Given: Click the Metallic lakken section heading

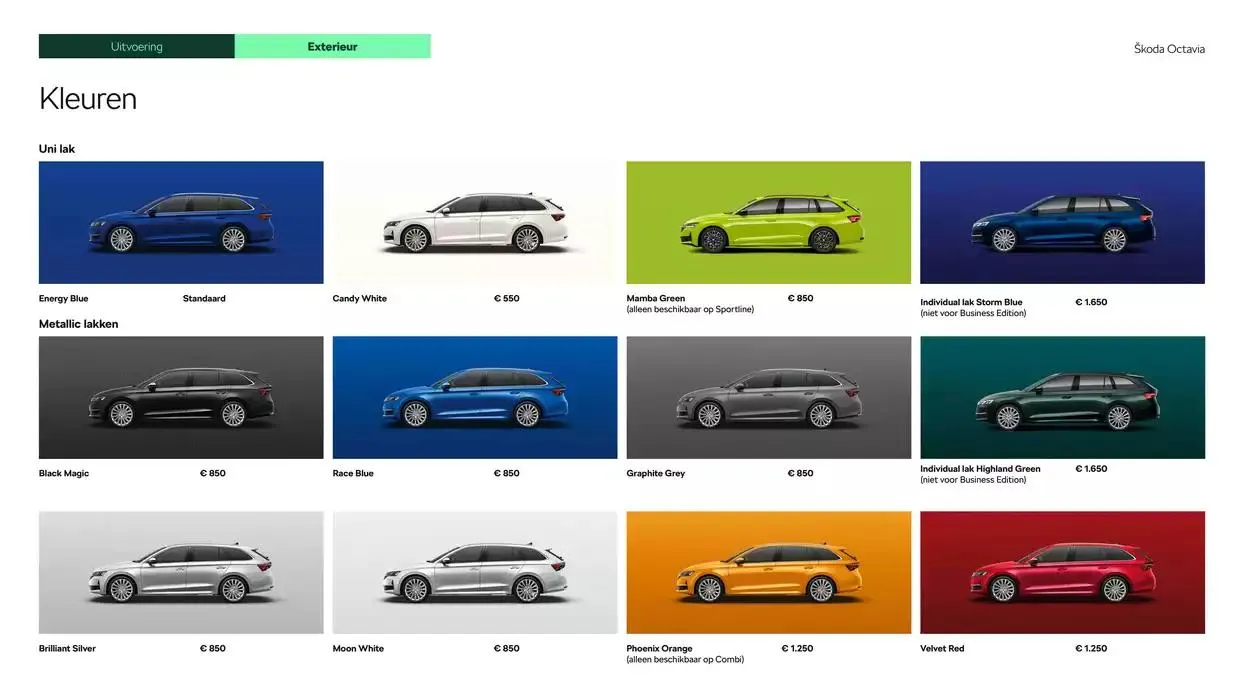Looking at the screenshot, I should [78, 323].
